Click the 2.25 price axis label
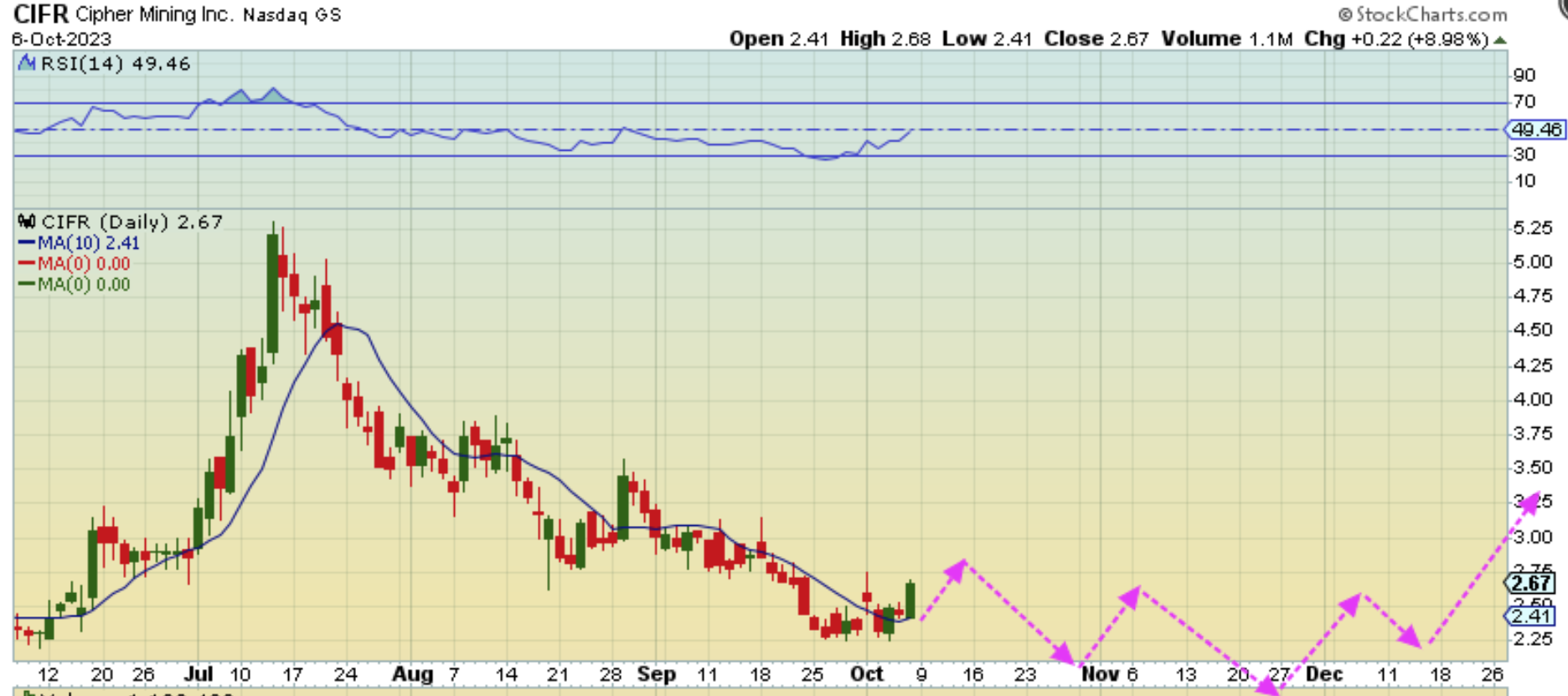The width and height of the screenshot is (1568, 696). [1533, 639]
